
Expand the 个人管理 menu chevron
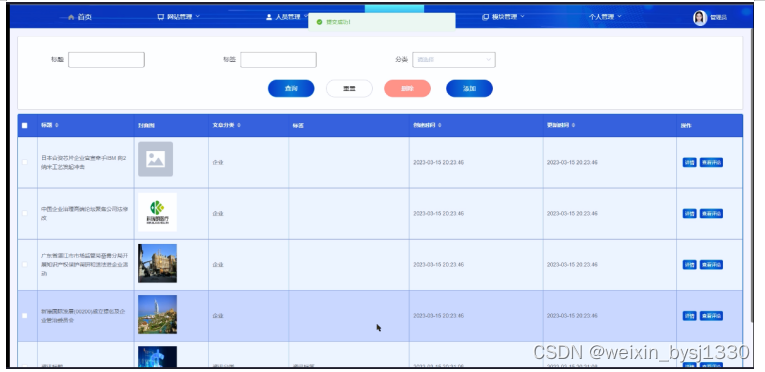click(x=620, y=17)
